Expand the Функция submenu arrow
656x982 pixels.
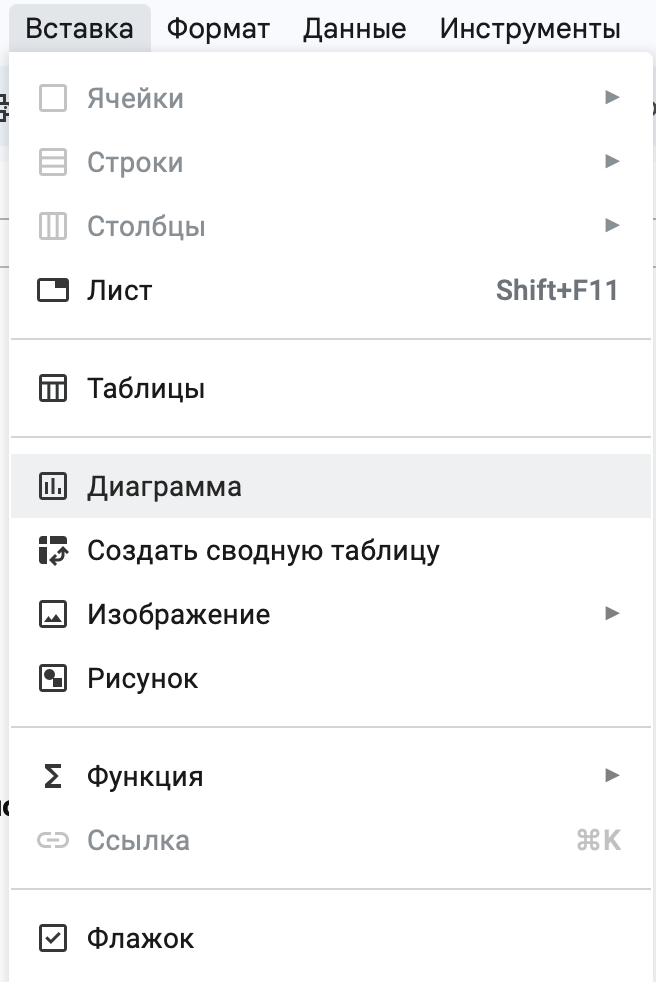[x=613, y=776]
